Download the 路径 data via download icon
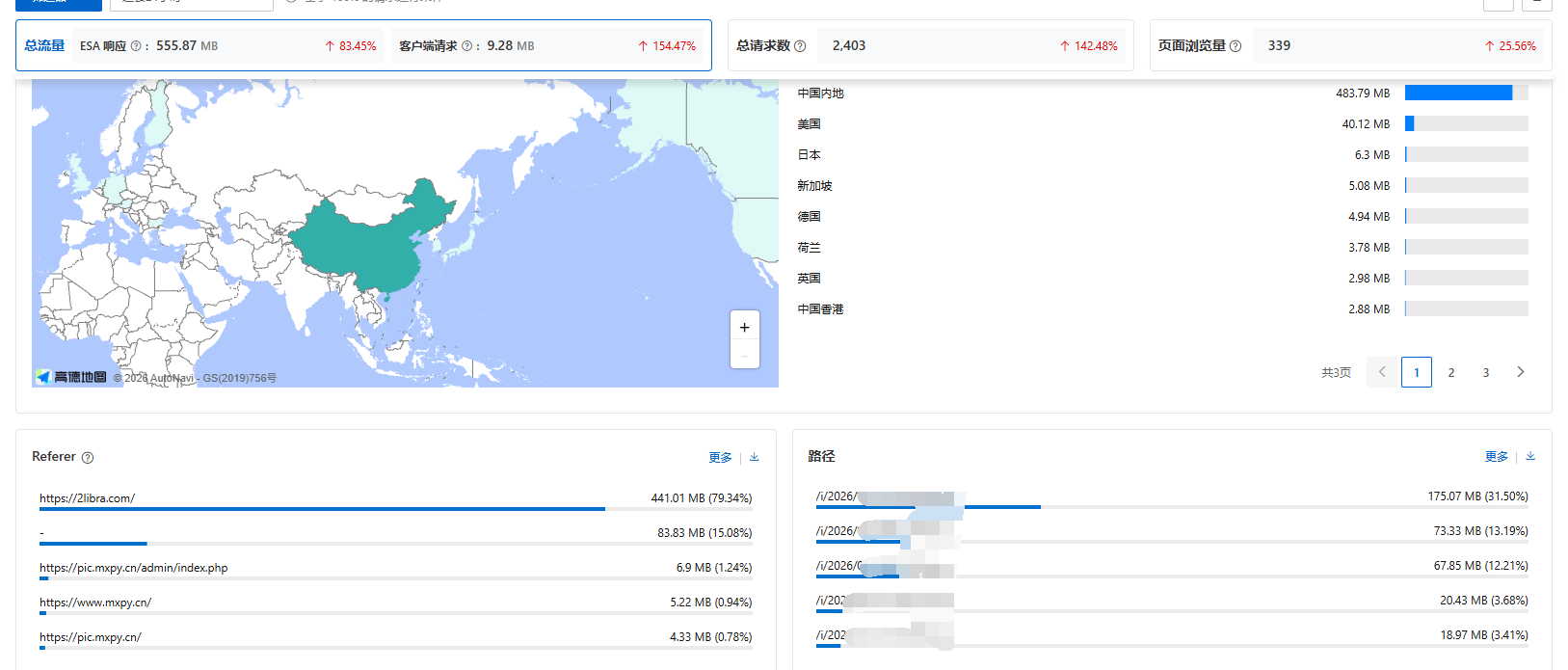Image resolution: width=1568 pixels, height=670 pixels. [1530, 456]
